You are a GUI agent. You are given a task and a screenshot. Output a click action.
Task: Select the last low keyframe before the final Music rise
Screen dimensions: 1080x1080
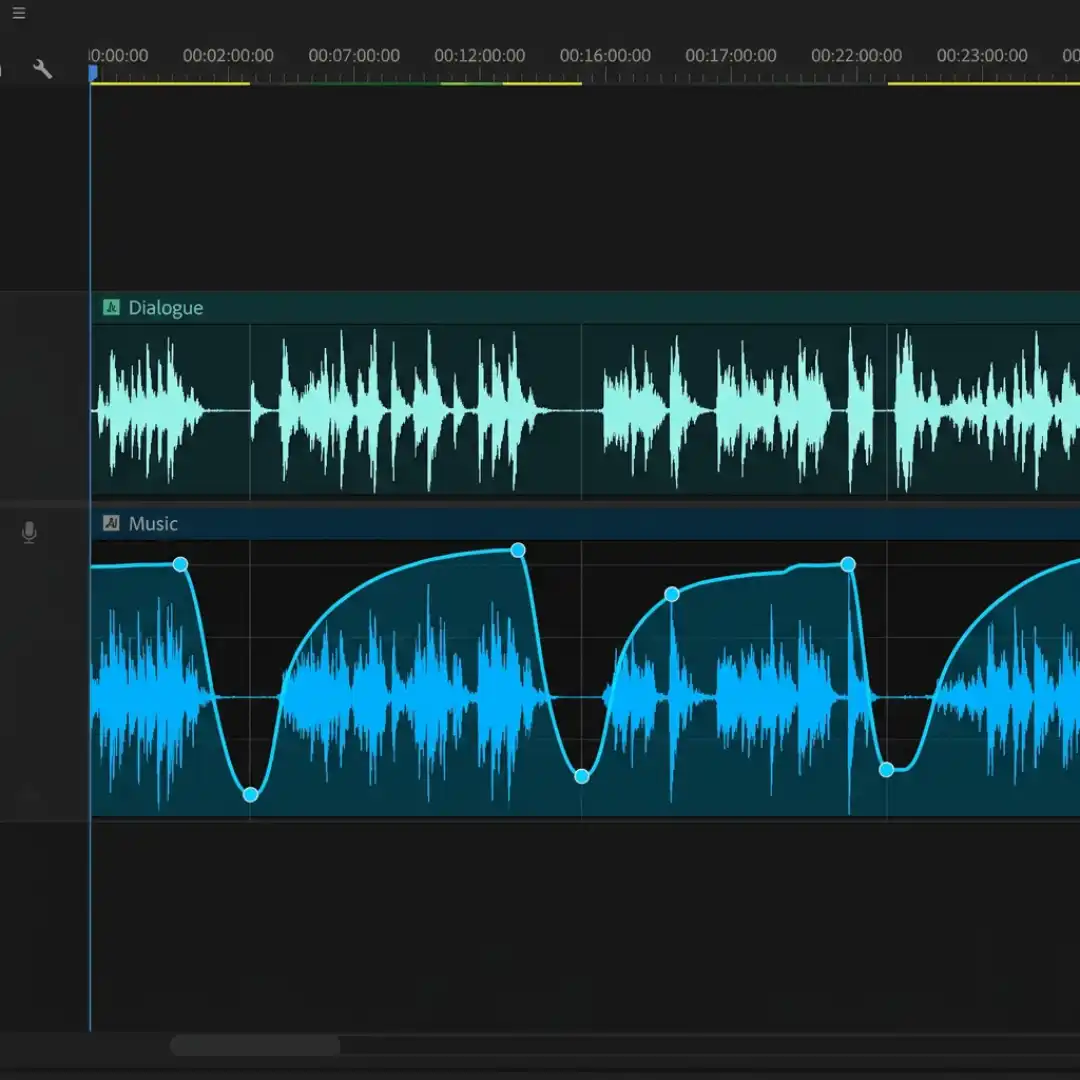click(x=886, y=769)
